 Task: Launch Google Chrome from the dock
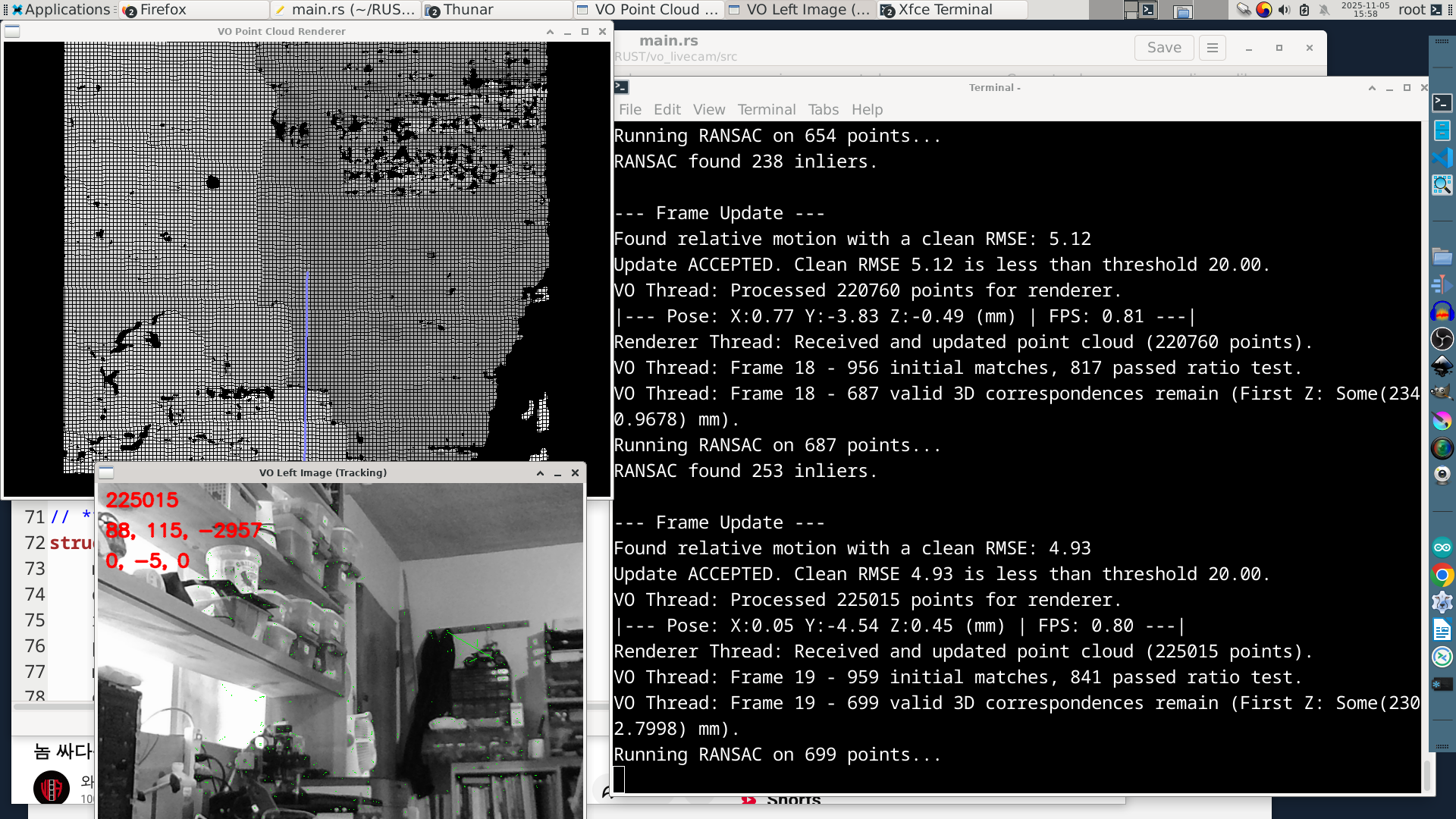[1442, 575]
